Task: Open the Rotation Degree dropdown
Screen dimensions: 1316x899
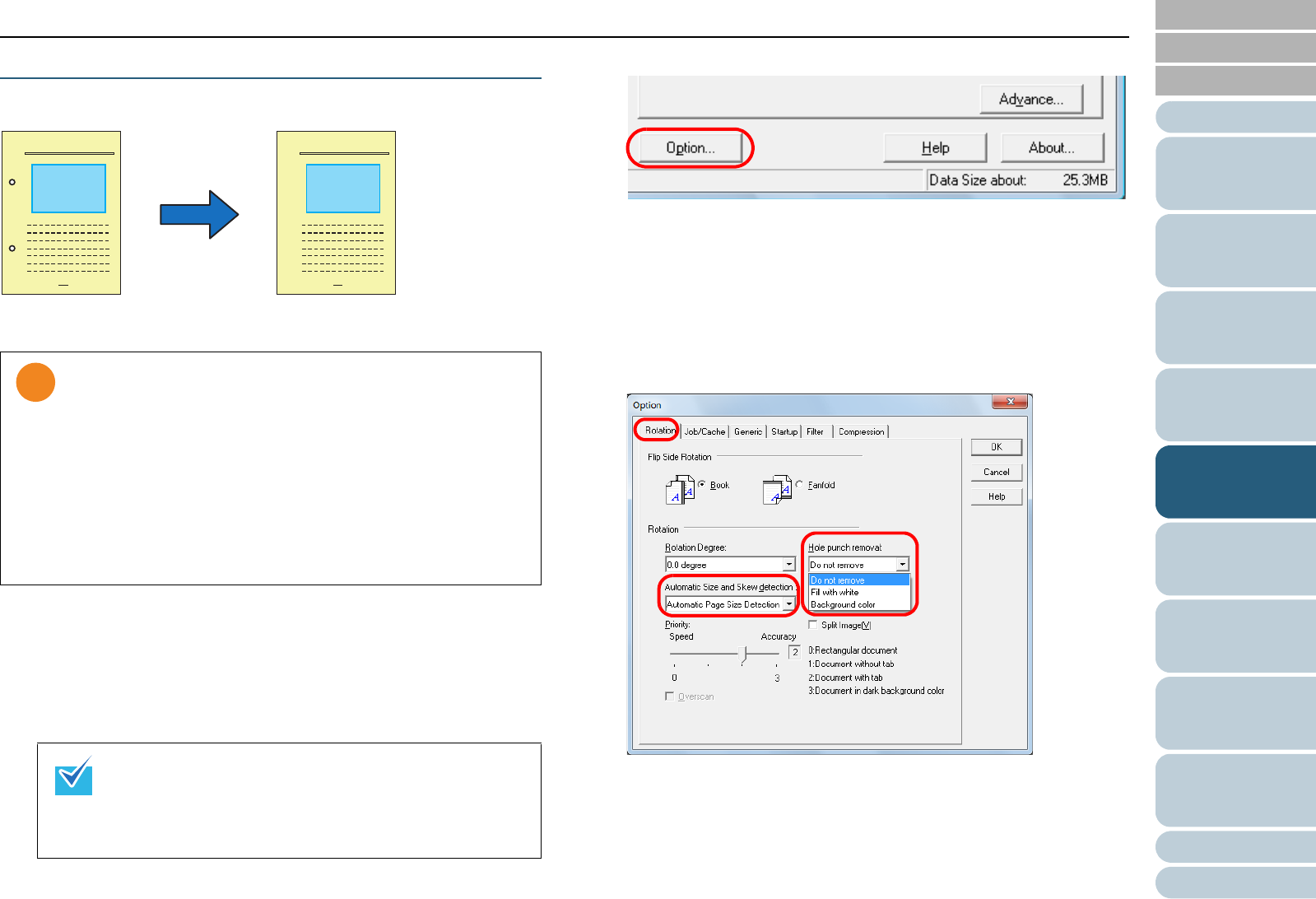Action: point(788,565)
